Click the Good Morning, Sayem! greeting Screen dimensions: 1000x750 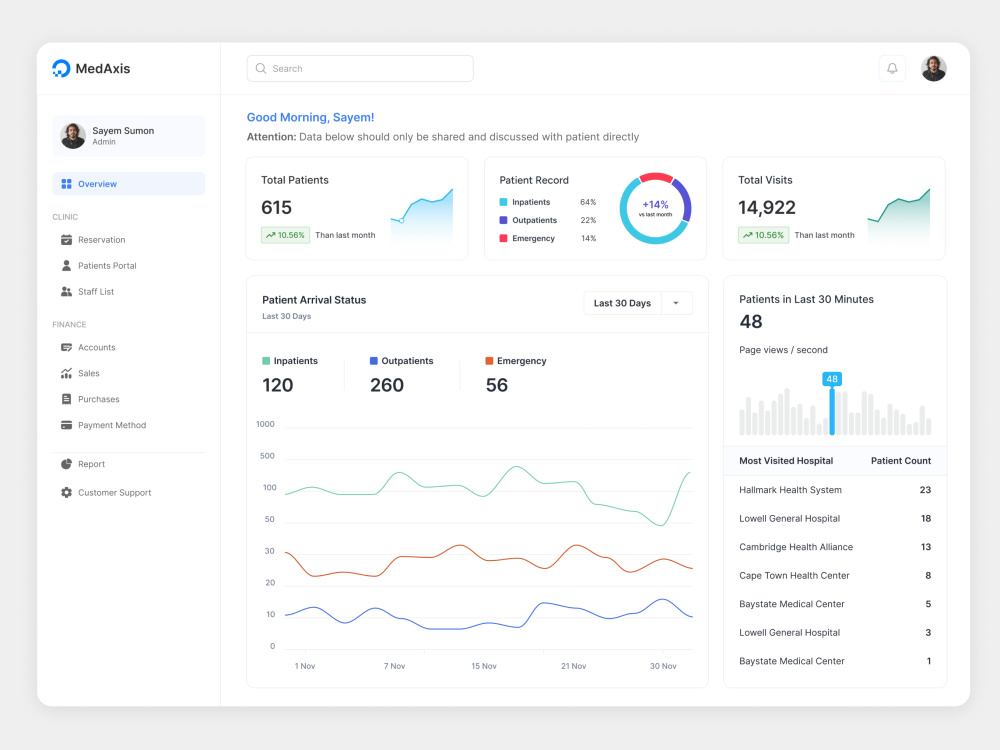[x=311, y=117]
